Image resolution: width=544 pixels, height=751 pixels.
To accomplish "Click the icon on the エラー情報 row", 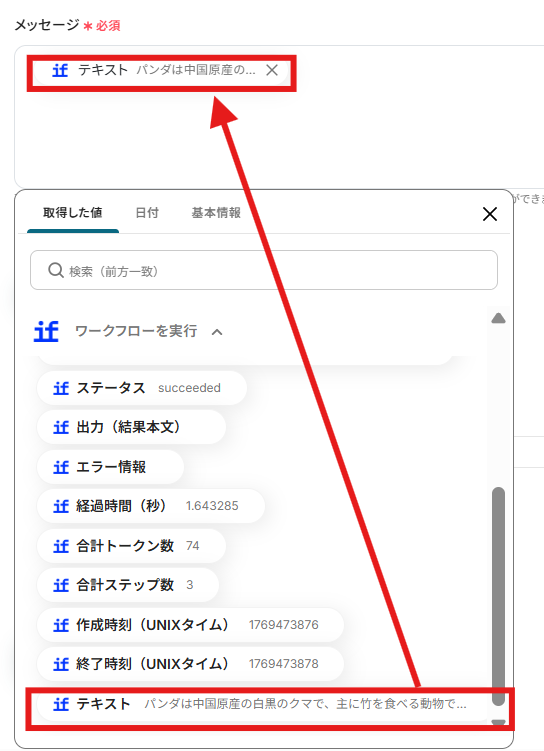I will tap(61, 467).
